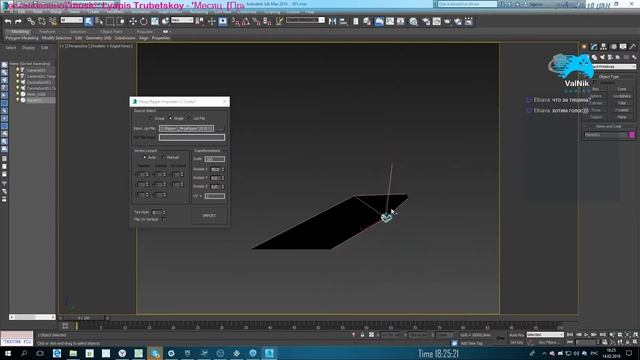Select the List File radio button
The width and height of the screenshot is (640, 360).
click(x=189, y=118)
